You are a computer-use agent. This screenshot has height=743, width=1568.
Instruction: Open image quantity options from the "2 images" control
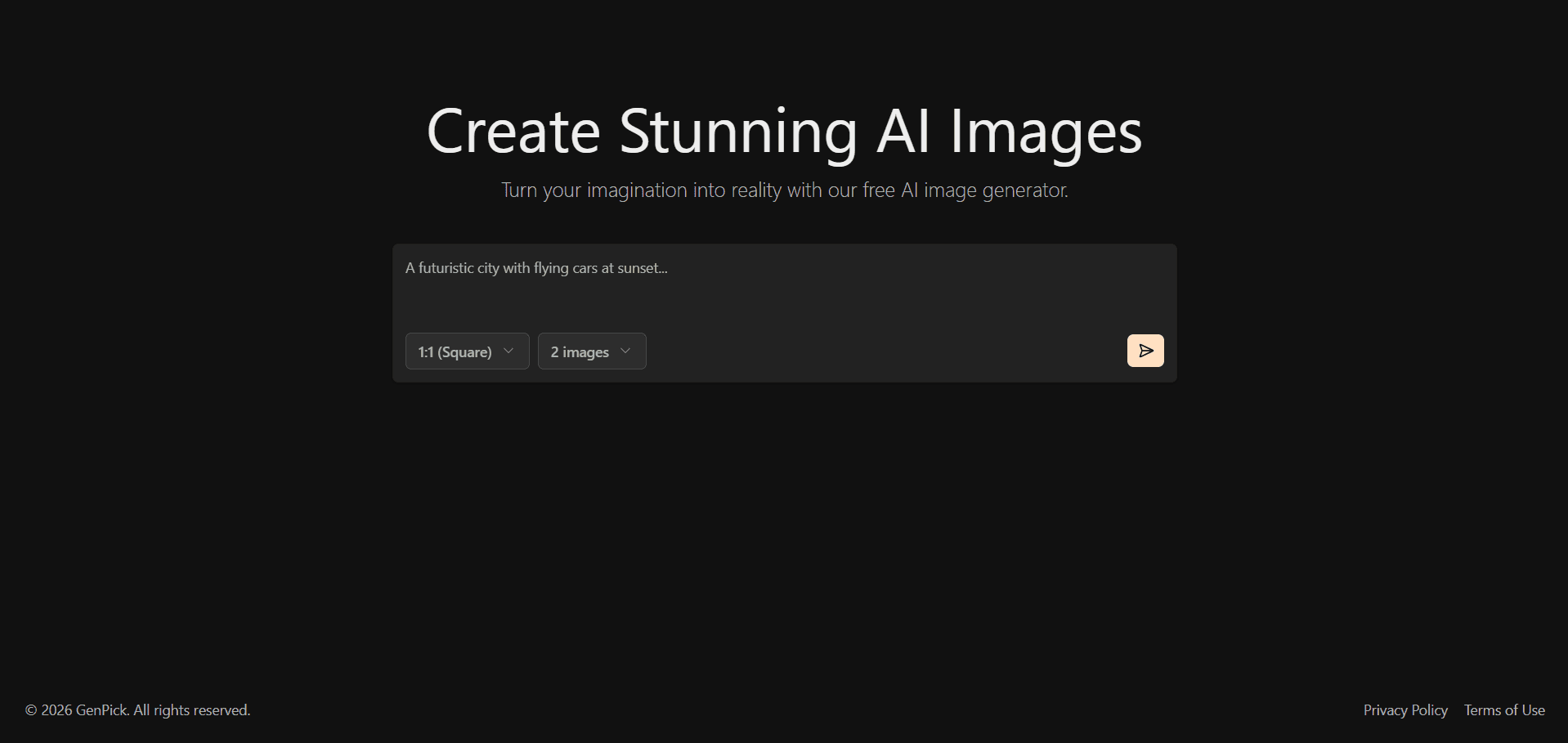[592, 351]
